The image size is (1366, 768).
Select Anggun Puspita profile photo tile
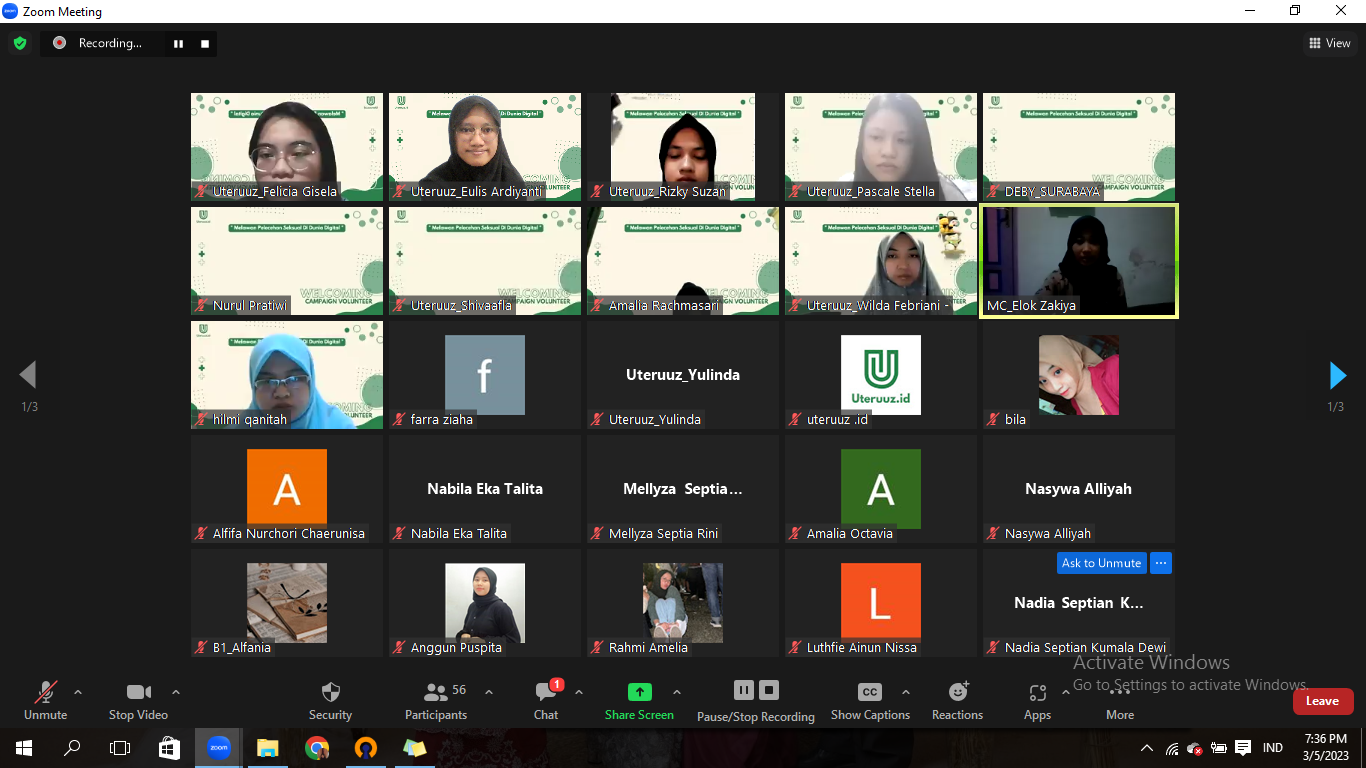pos(485,603)
